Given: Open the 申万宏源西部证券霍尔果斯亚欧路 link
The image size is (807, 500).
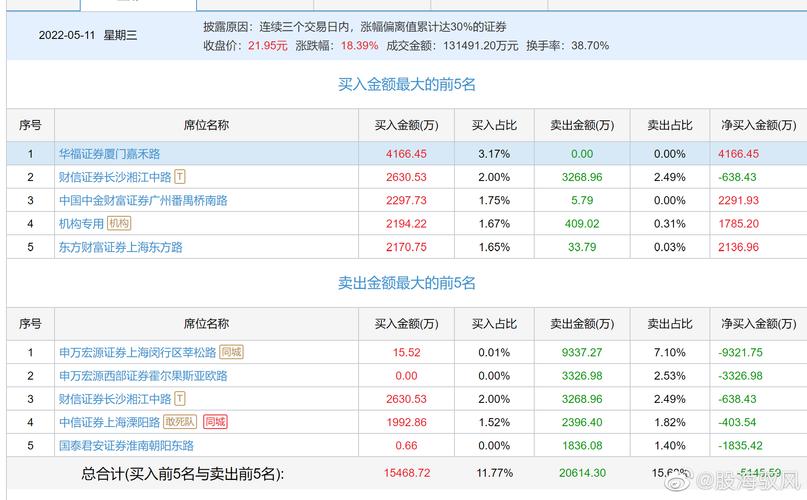Looking at the screenshot, I should click(143, 376).
